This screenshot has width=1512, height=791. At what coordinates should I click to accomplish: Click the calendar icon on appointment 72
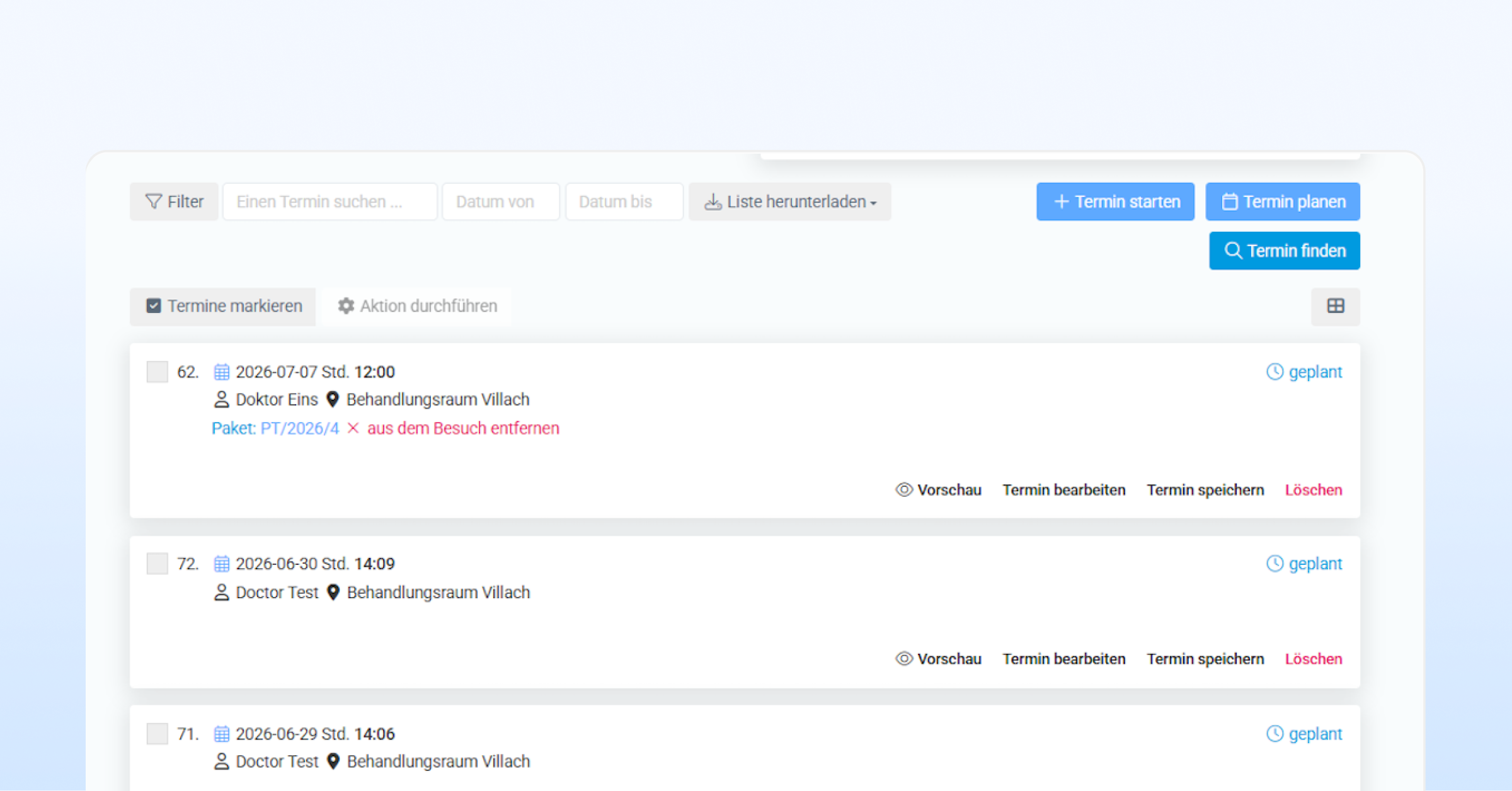222,564
